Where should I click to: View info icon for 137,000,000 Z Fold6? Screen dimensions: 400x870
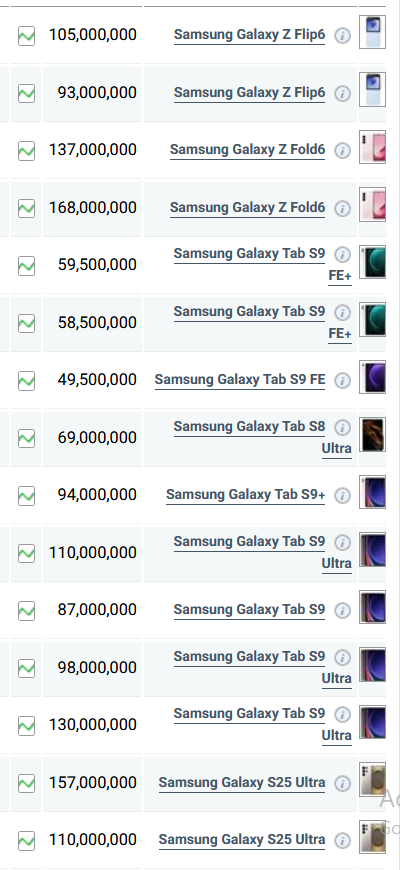(342, 150)
